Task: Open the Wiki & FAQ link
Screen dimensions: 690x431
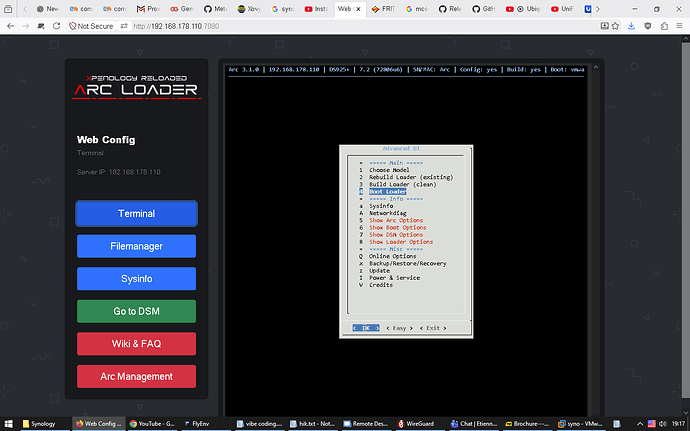Action: click(x=136, y=344)
